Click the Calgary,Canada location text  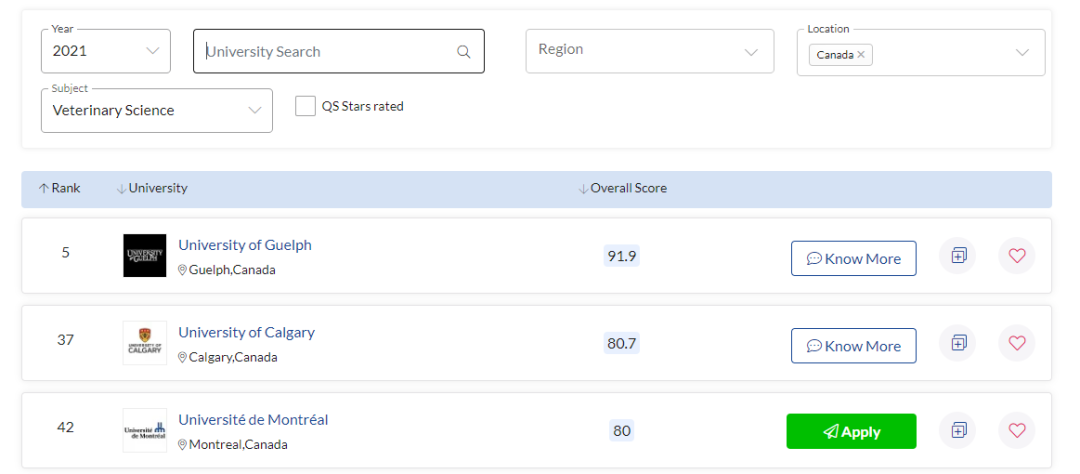pos(227,358)
